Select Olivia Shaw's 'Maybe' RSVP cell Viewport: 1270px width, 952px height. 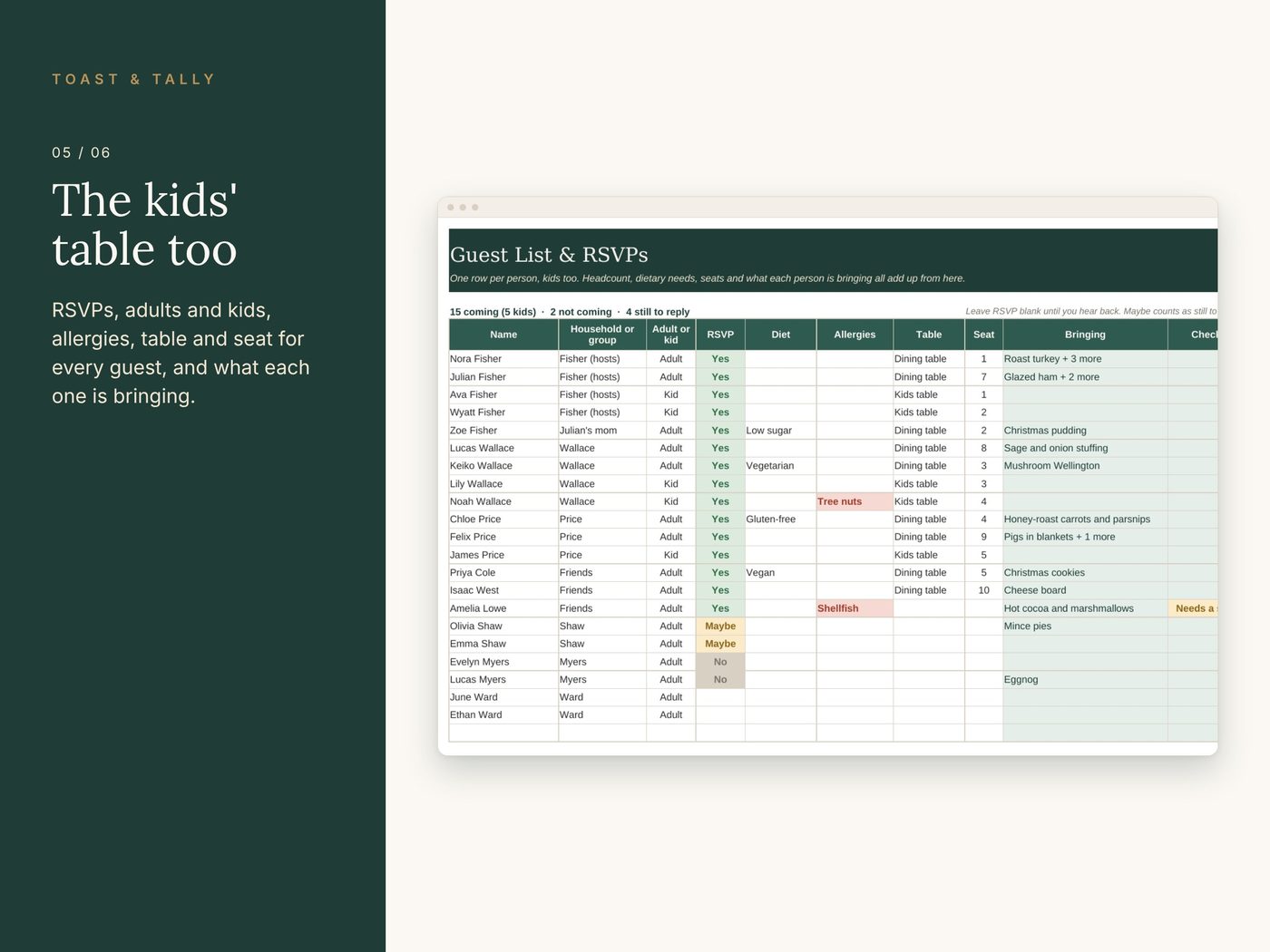720,627
